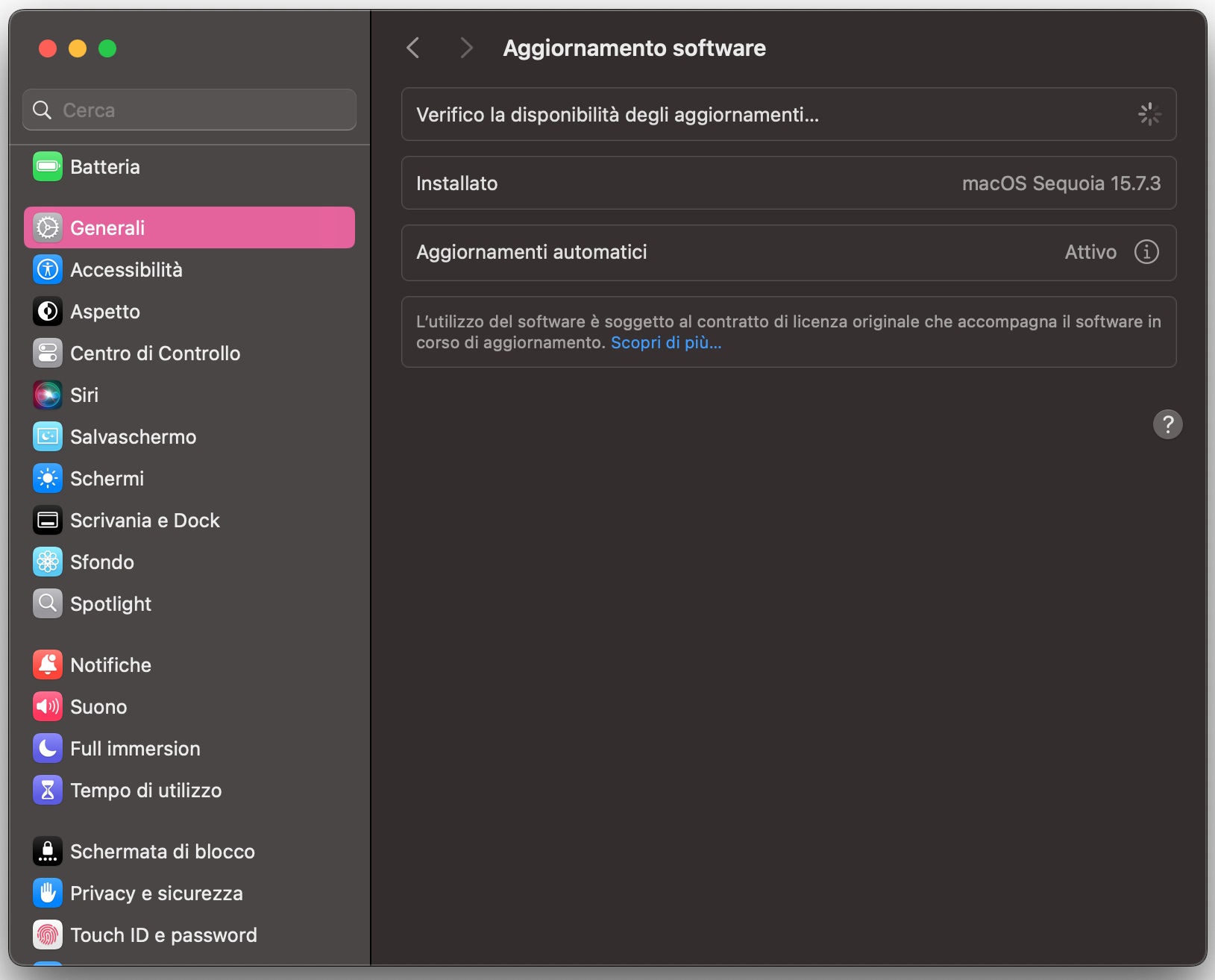Select the Touch ID e password icon

coord(47,935)
